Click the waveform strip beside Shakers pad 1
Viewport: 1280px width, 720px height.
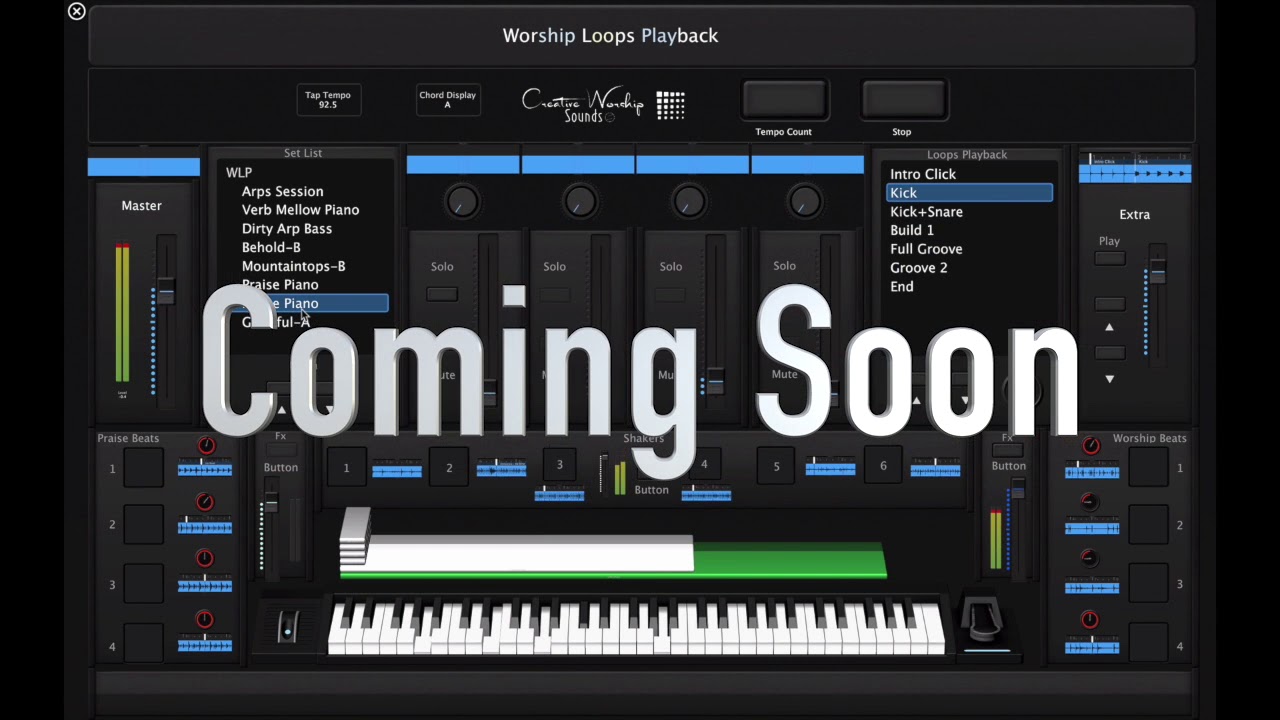pos(397,470)
